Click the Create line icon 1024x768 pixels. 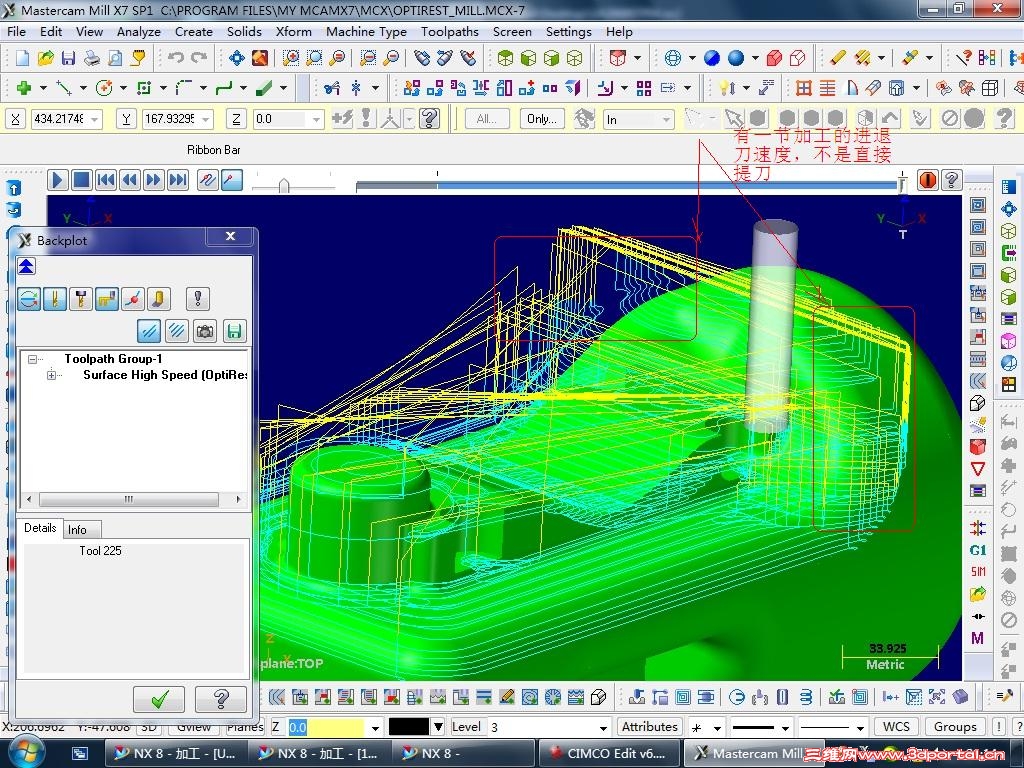coord(64,88)
